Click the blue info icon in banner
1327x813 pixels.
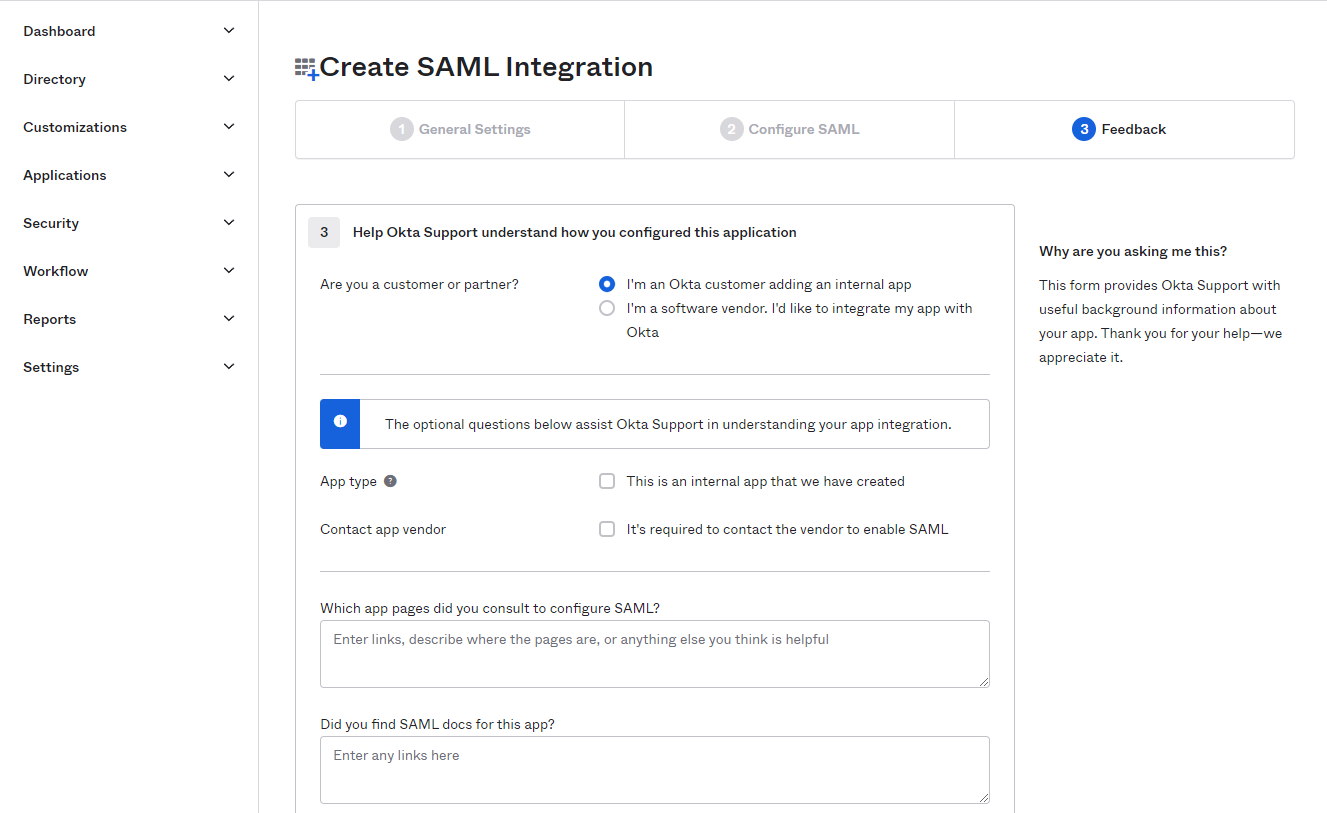pyautogui.click(x=340, y=423)
